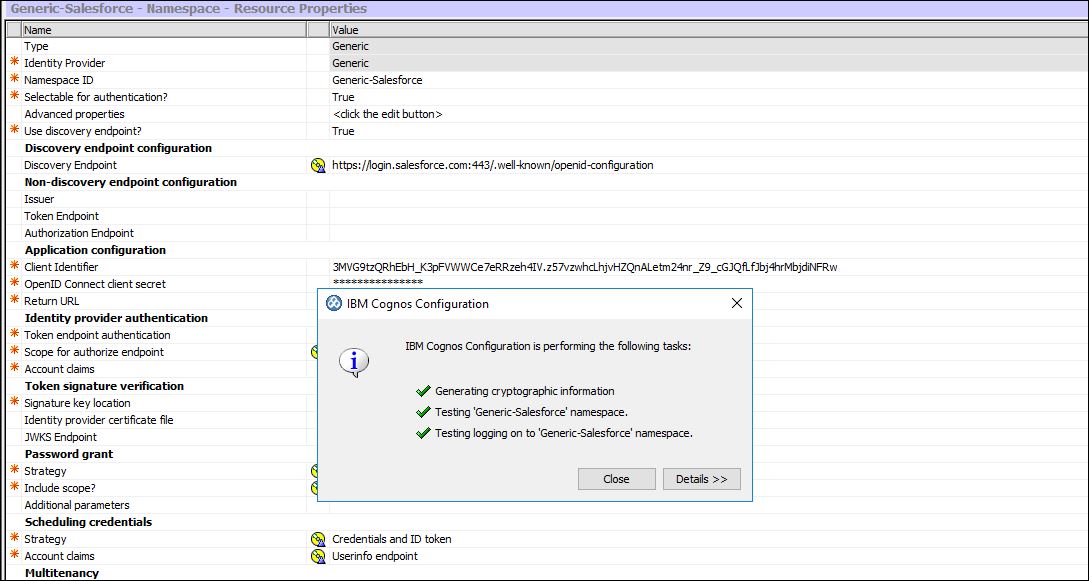
Task: Click the Value column header
Action: (x=709, y=30)
